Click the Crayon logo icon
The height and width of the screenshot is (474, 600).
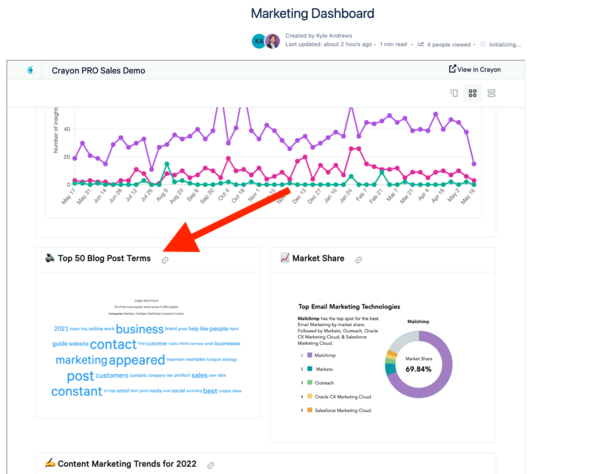click(30, 71)
